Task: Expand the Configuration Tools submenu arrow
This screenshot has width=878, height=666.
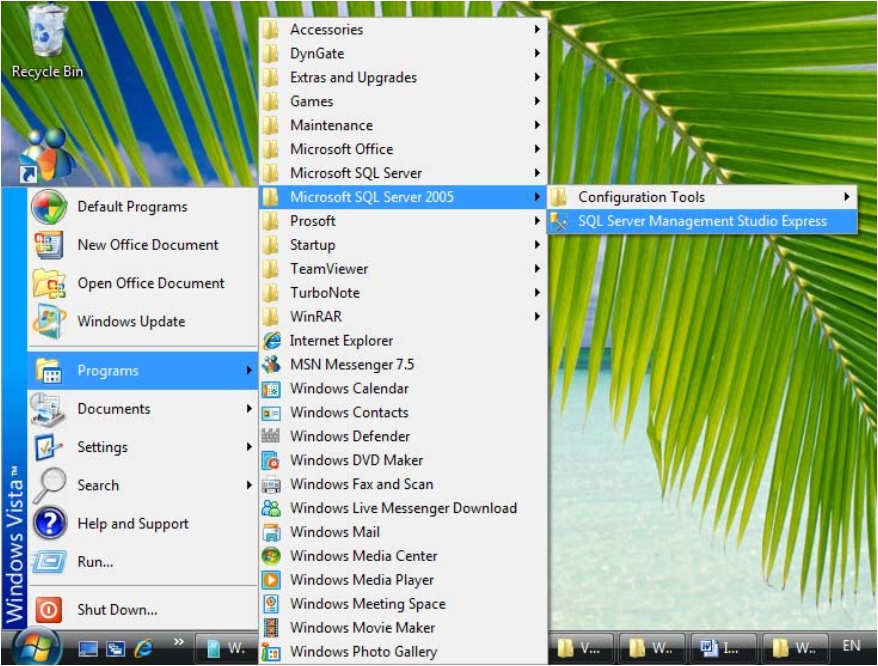Action: coord(847,197)
